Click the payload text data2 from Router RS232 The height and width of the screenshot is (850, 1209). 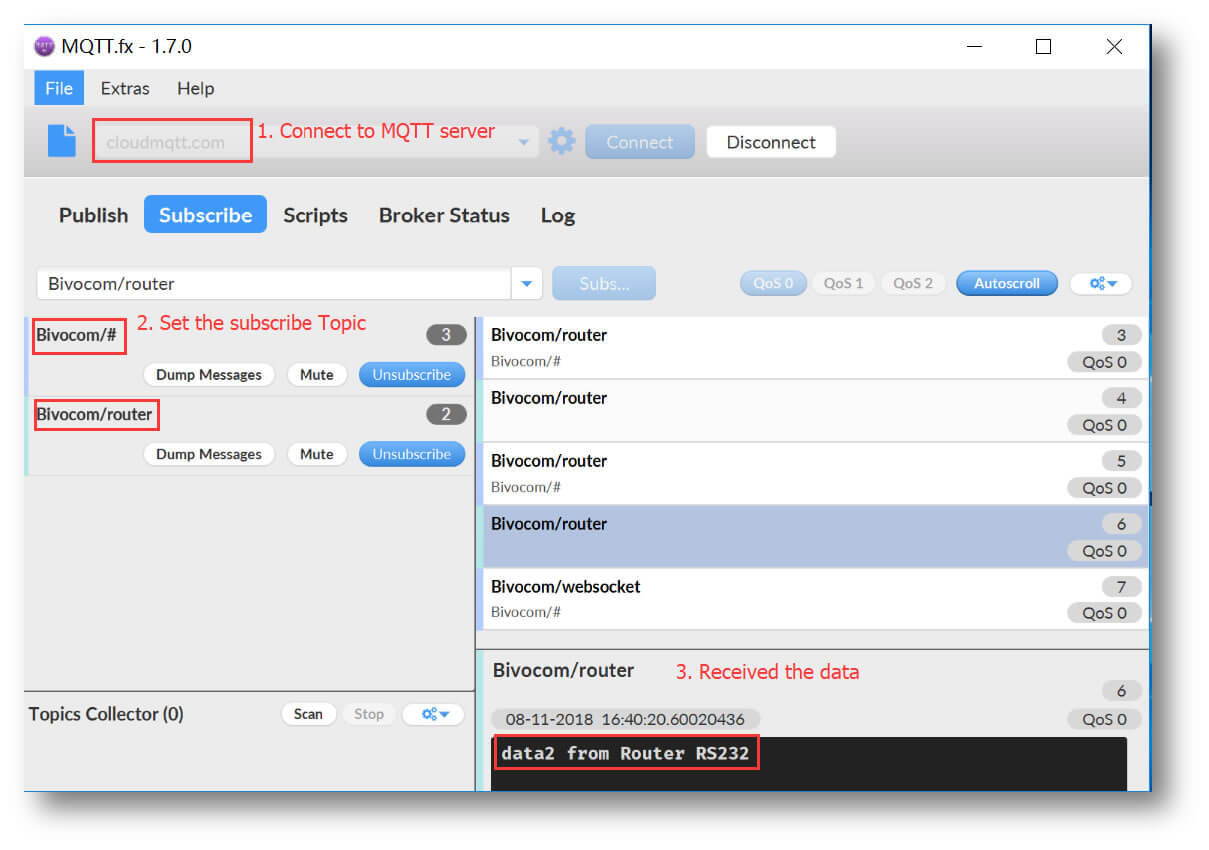(625, 753)
